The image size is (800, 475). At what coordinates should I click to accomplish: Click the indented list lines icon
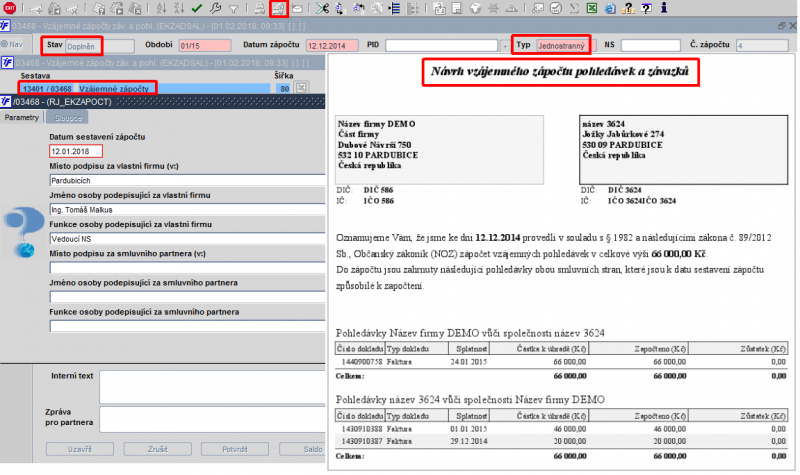coord(394,8)
